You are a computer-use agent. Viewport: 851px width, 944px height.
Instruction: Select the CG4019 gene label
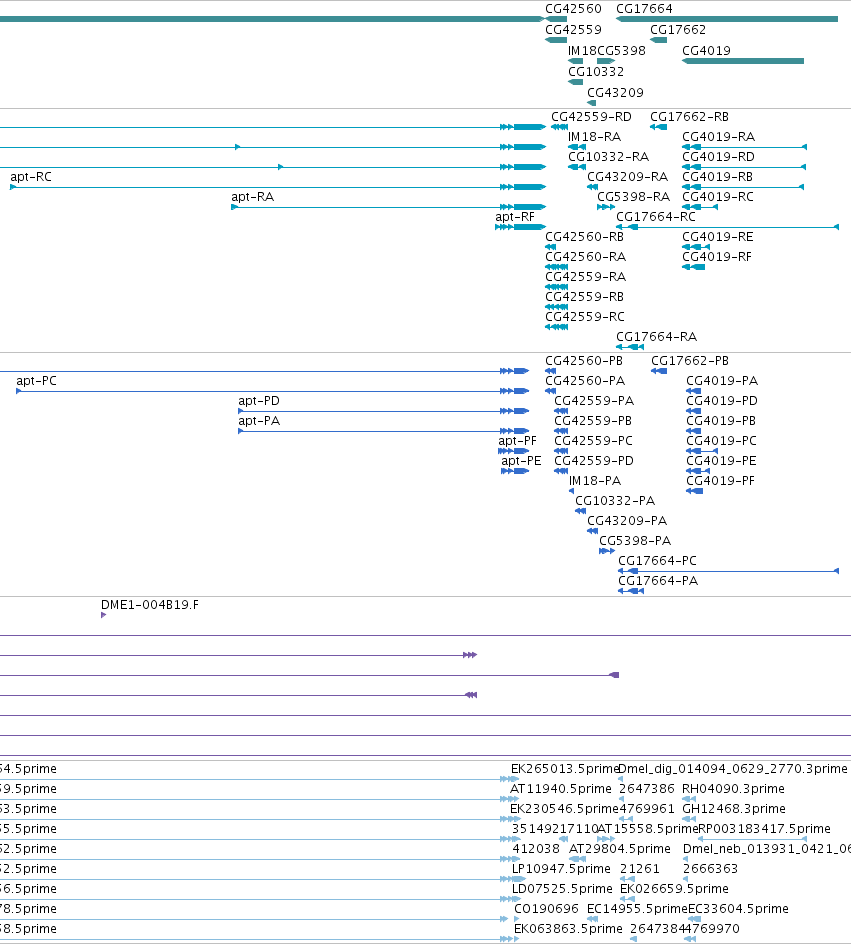pyautogui.click(x=706, y=51)
